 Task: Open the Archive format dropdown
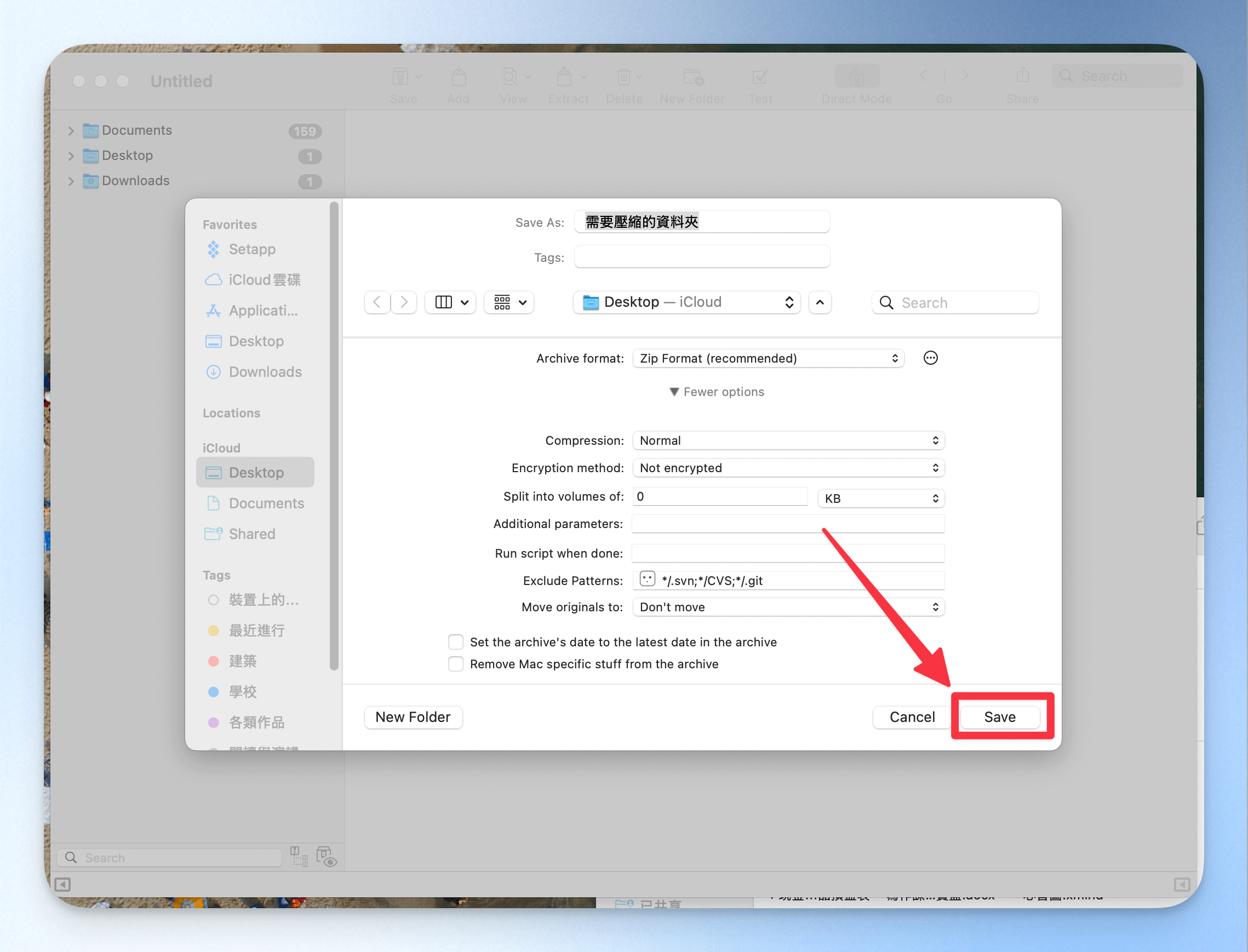coord(768,358)
